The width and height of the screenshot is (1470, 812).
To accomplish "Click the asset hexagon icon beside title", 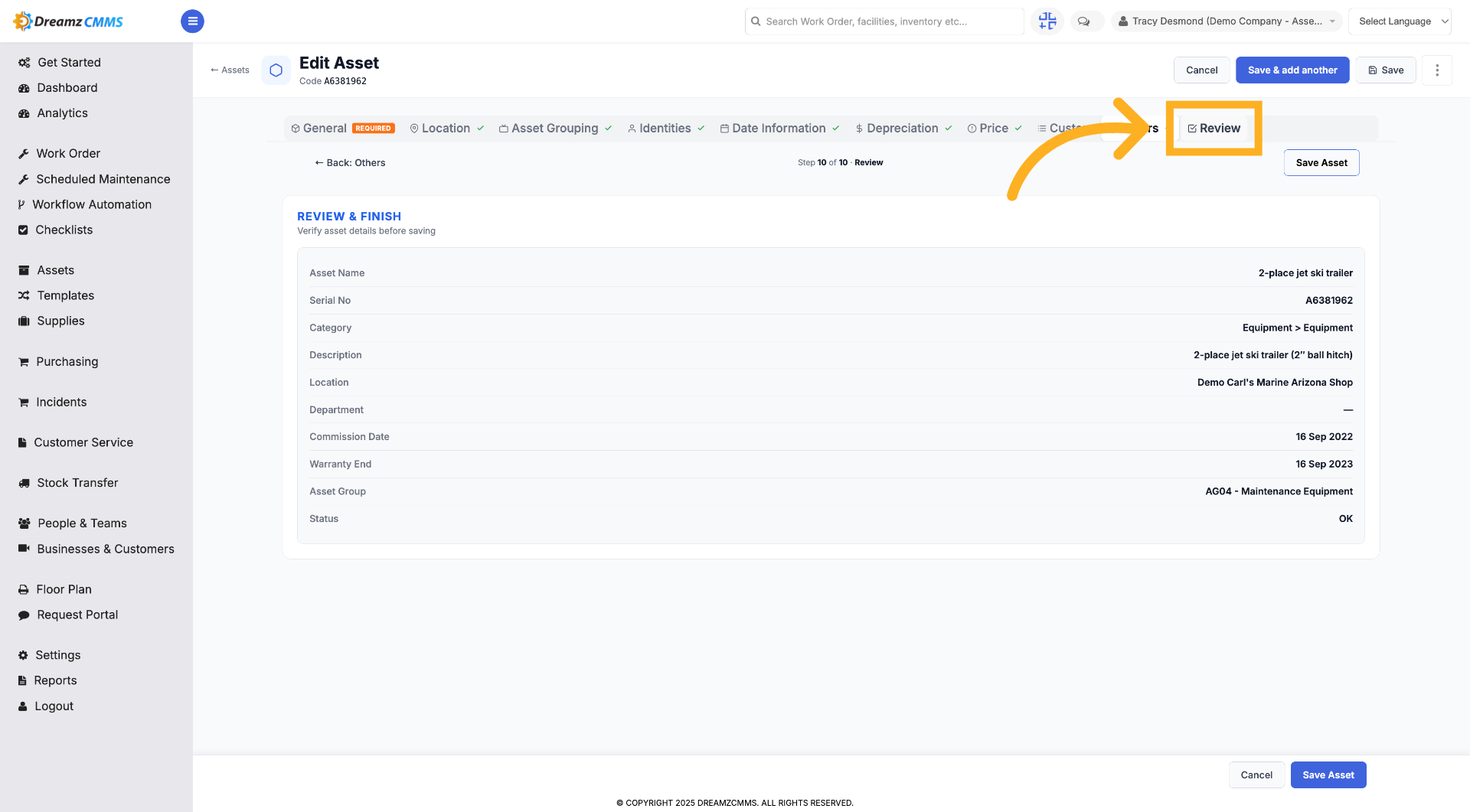I will tap(276, 70).
